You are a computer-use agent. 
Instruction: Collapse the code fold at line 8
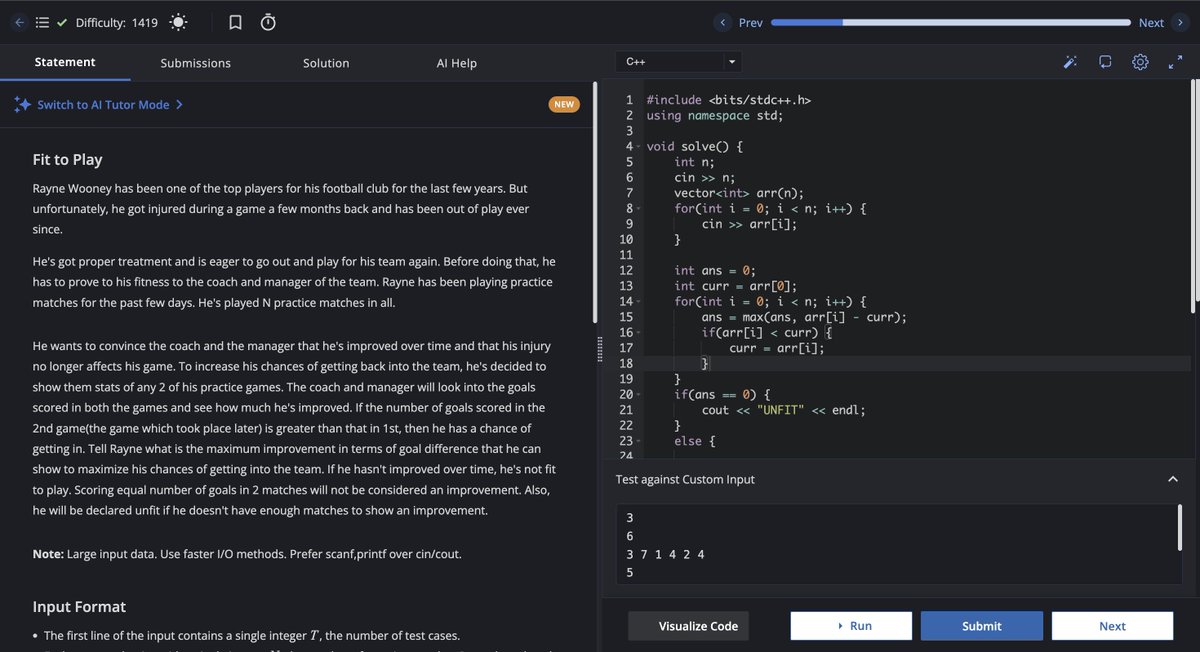point(639,209)
